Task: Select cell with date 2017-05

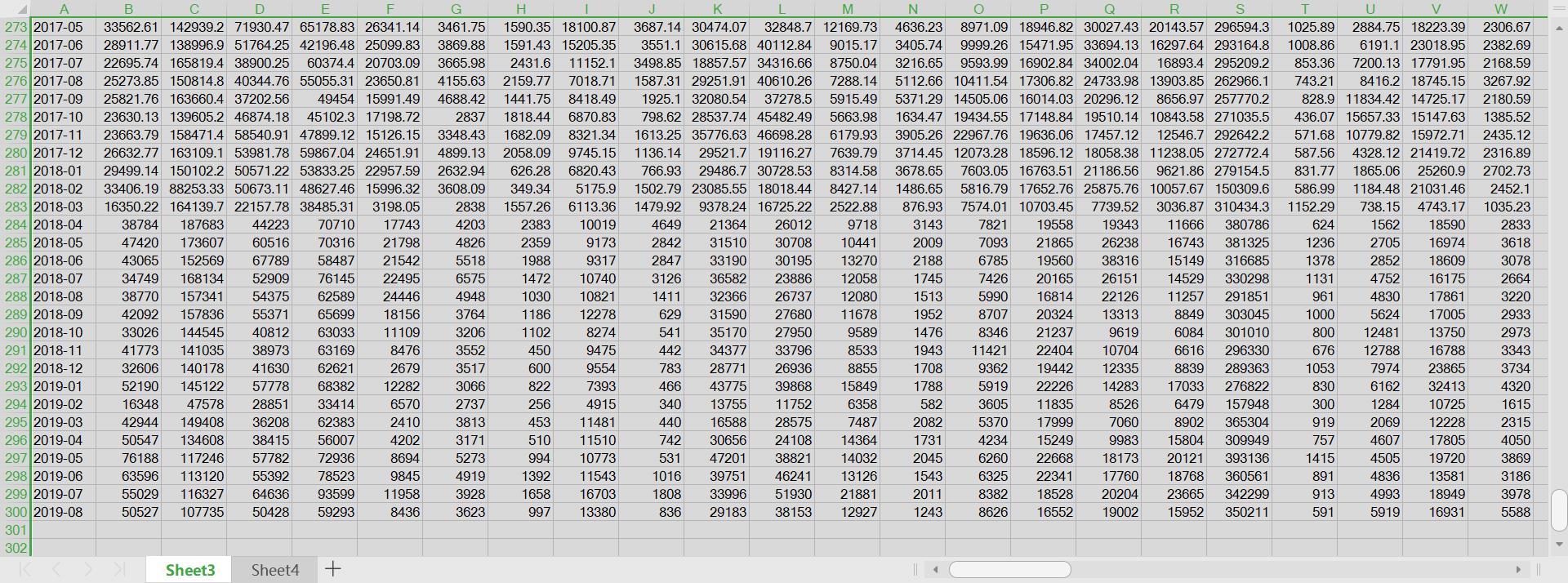Action: point(64,27)
